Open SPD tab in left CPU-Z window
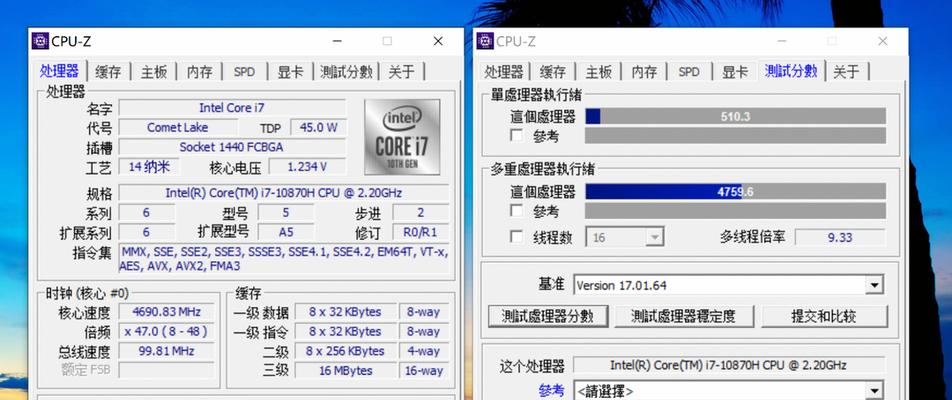Viewport: 952px width, 400px height. coord(244,72)
